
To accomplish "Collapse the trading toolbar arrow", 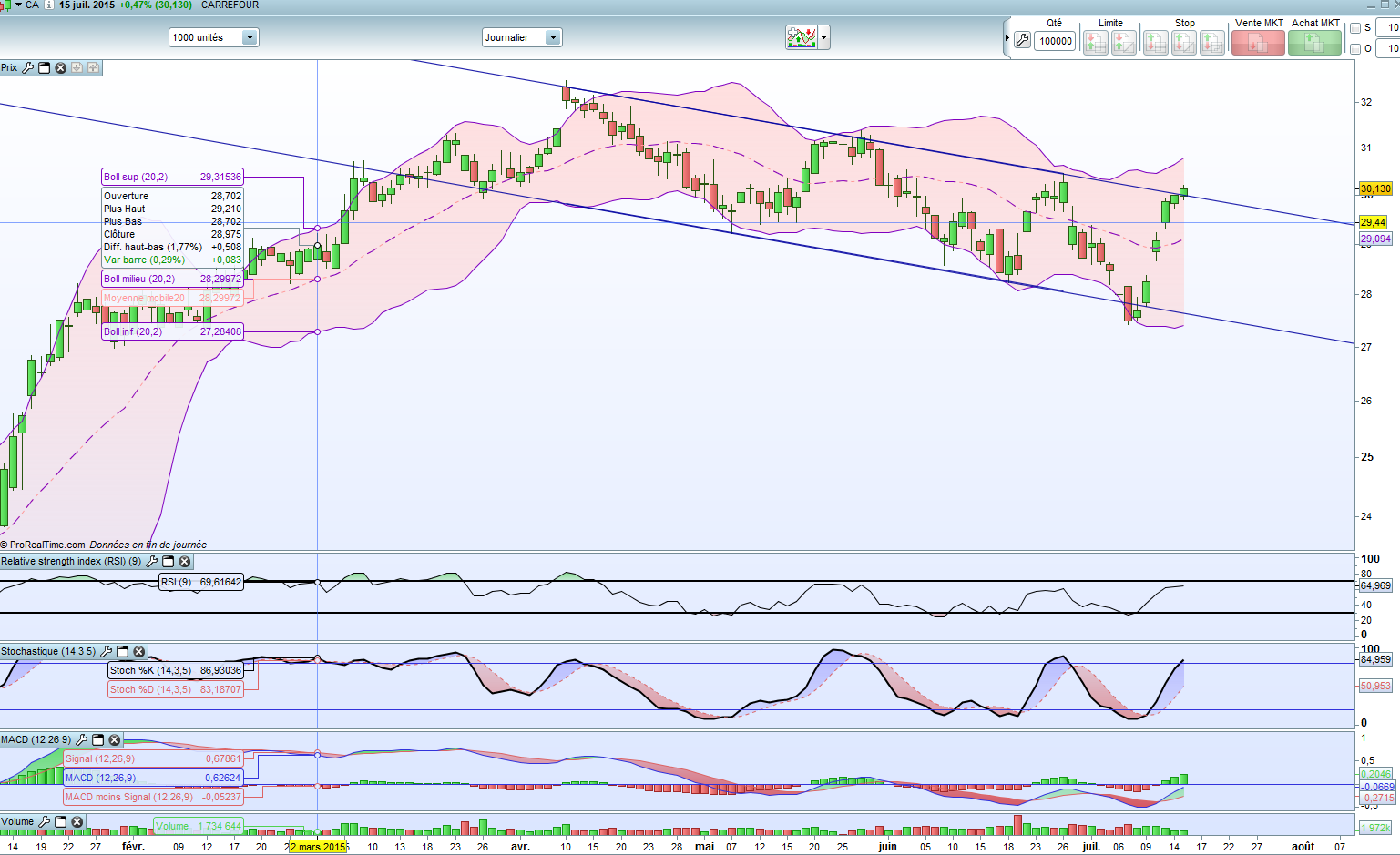I will click(x=1007, y=38).
